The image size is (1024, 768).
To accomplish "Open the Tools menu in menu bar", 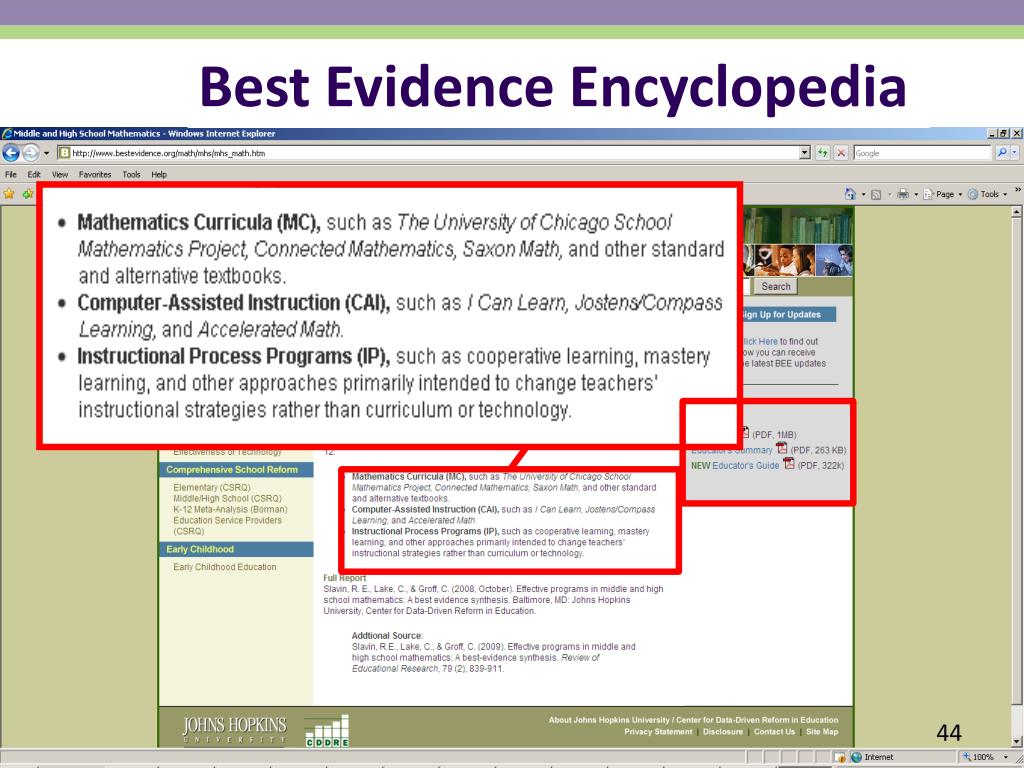I will [x=131, y=174].
